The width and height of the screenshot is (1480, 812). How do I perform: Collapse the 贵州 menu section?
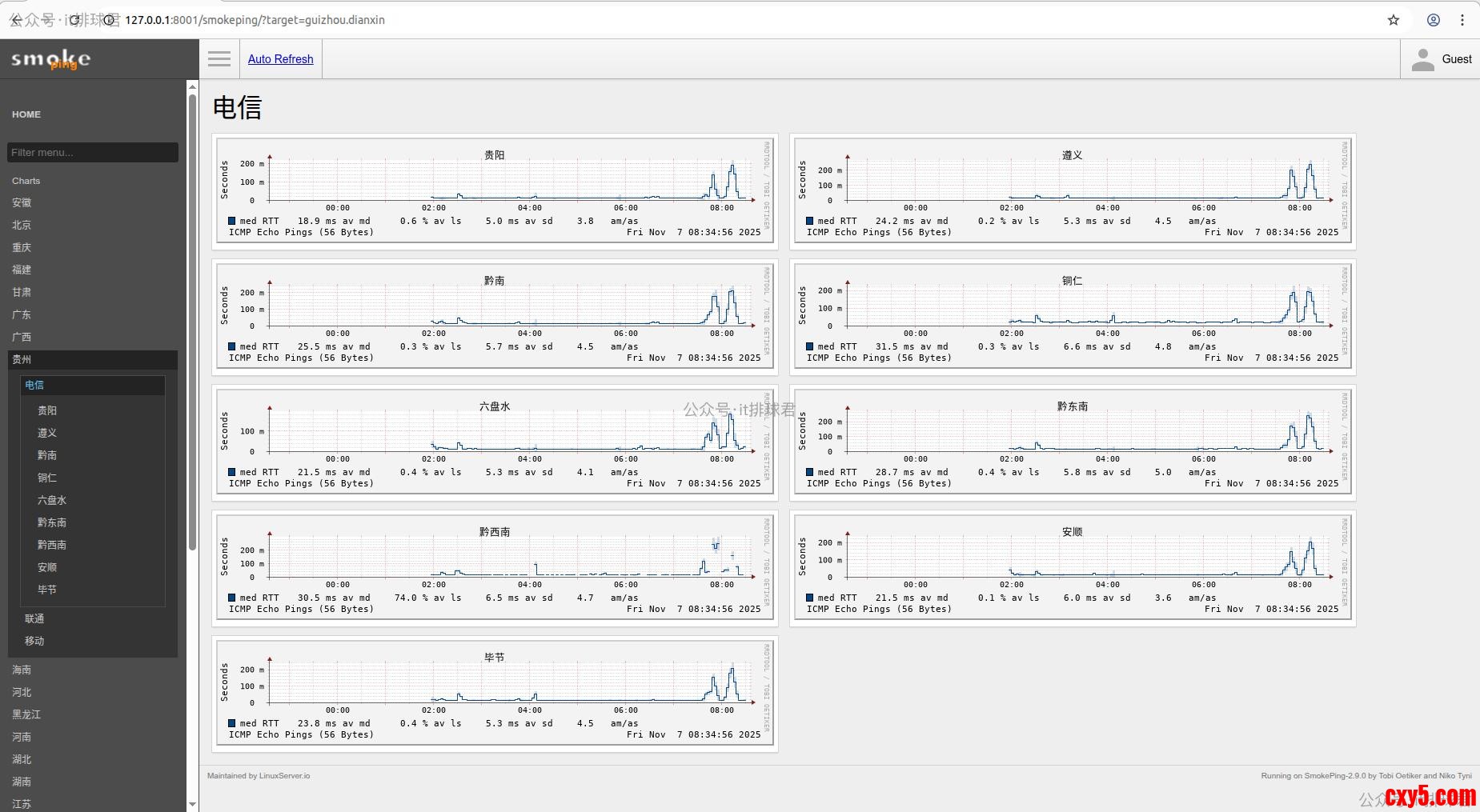click(x=22, y=360)
